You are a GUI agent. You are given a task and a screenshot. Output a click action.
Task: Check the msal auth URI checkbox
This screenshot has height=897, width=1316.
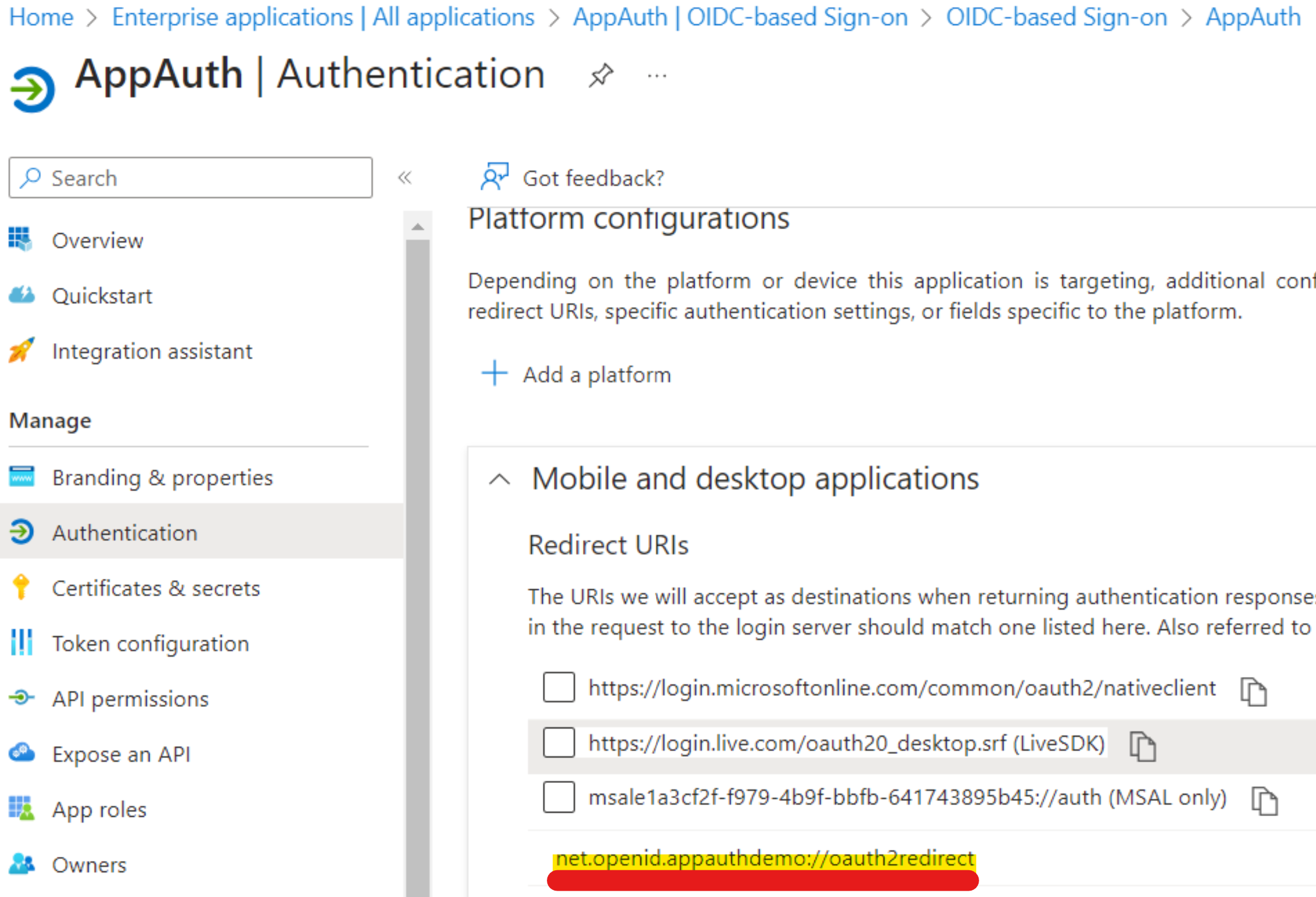[559, 797]
